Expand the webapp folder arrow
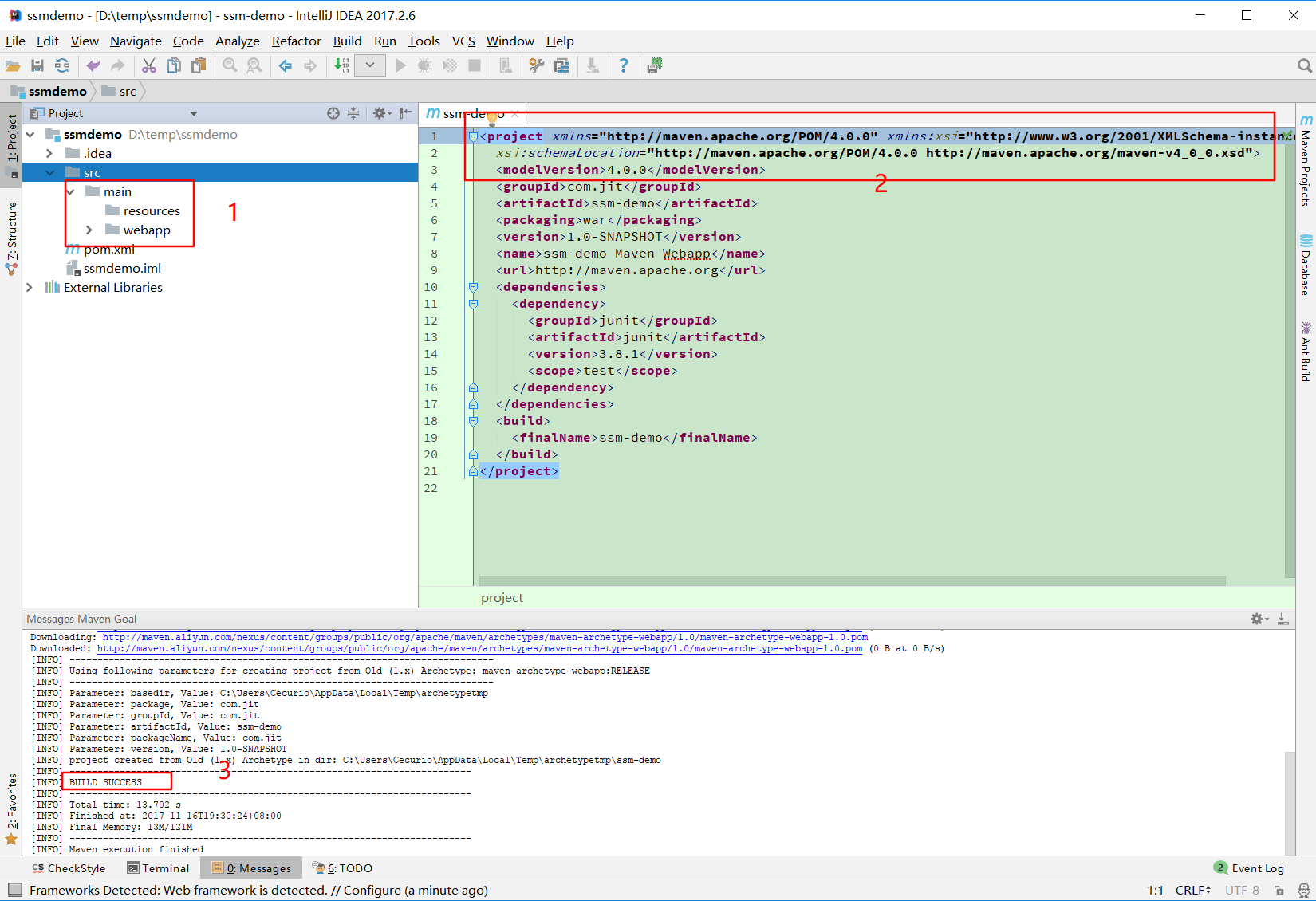Viewport: 1316px width, 901px height. 89,230
